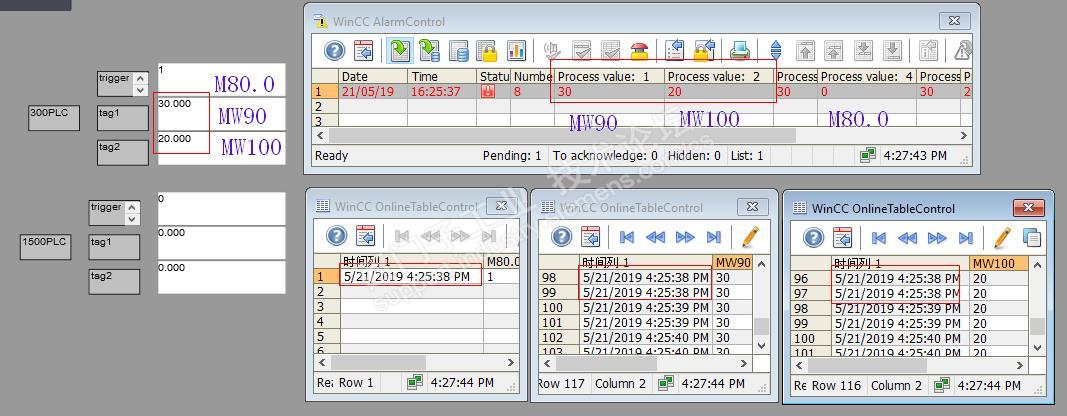Click tag1 button in the 300PLC group
Viewport: 1067px width, 416px height.
(x=122, y=118)
